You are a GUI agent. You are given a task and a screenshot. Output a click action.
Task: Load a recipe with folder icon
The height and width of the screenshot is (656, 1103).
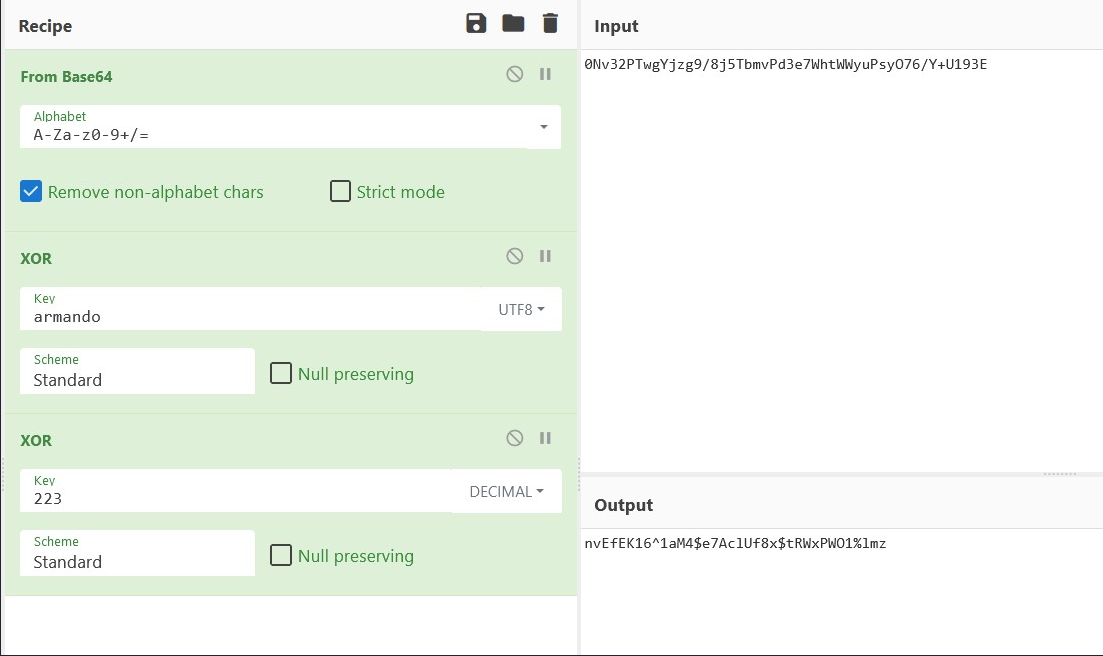tap(513, 24)
